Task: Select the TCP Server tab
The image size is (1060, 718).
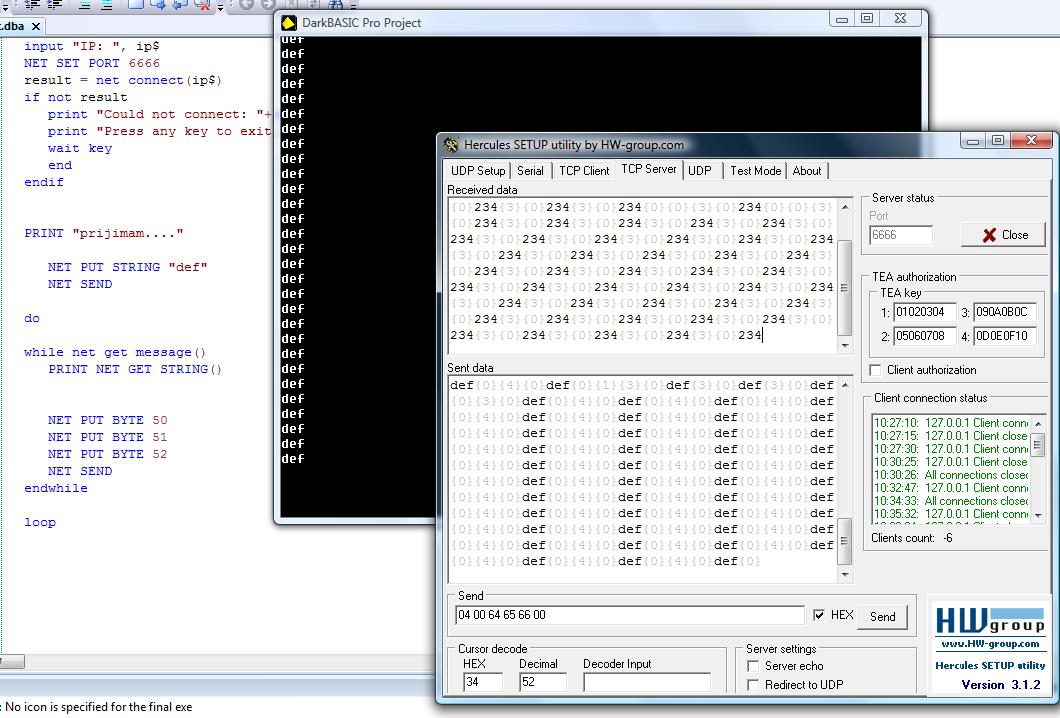Action: click(x=648, y=169)
